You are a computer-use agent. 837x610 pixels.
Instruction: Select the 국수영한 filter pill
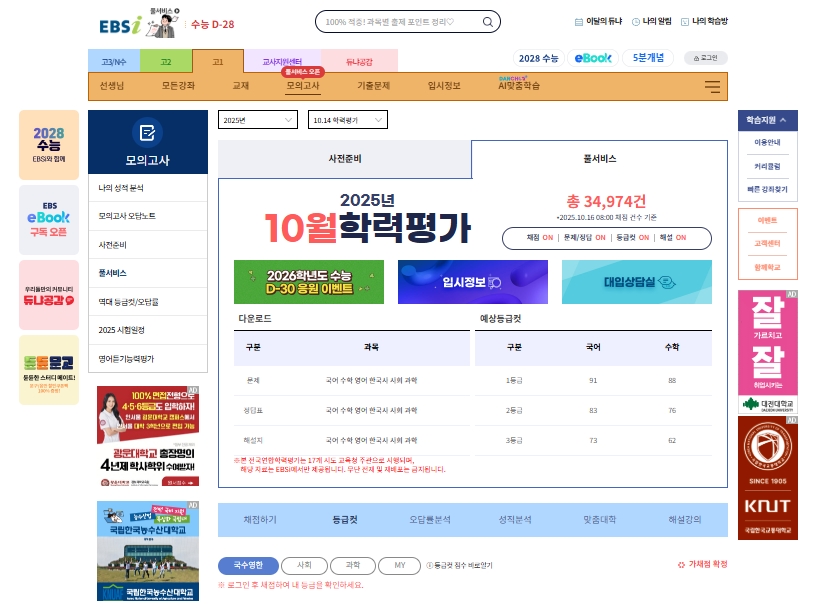[248, 566]
